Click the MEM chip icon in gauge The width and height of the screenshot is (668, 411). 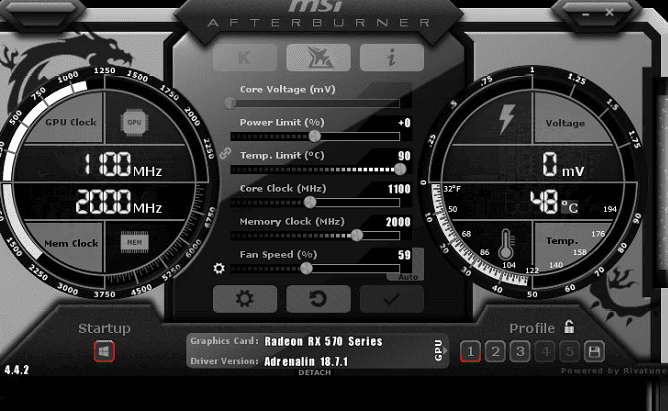coord(134,242)
